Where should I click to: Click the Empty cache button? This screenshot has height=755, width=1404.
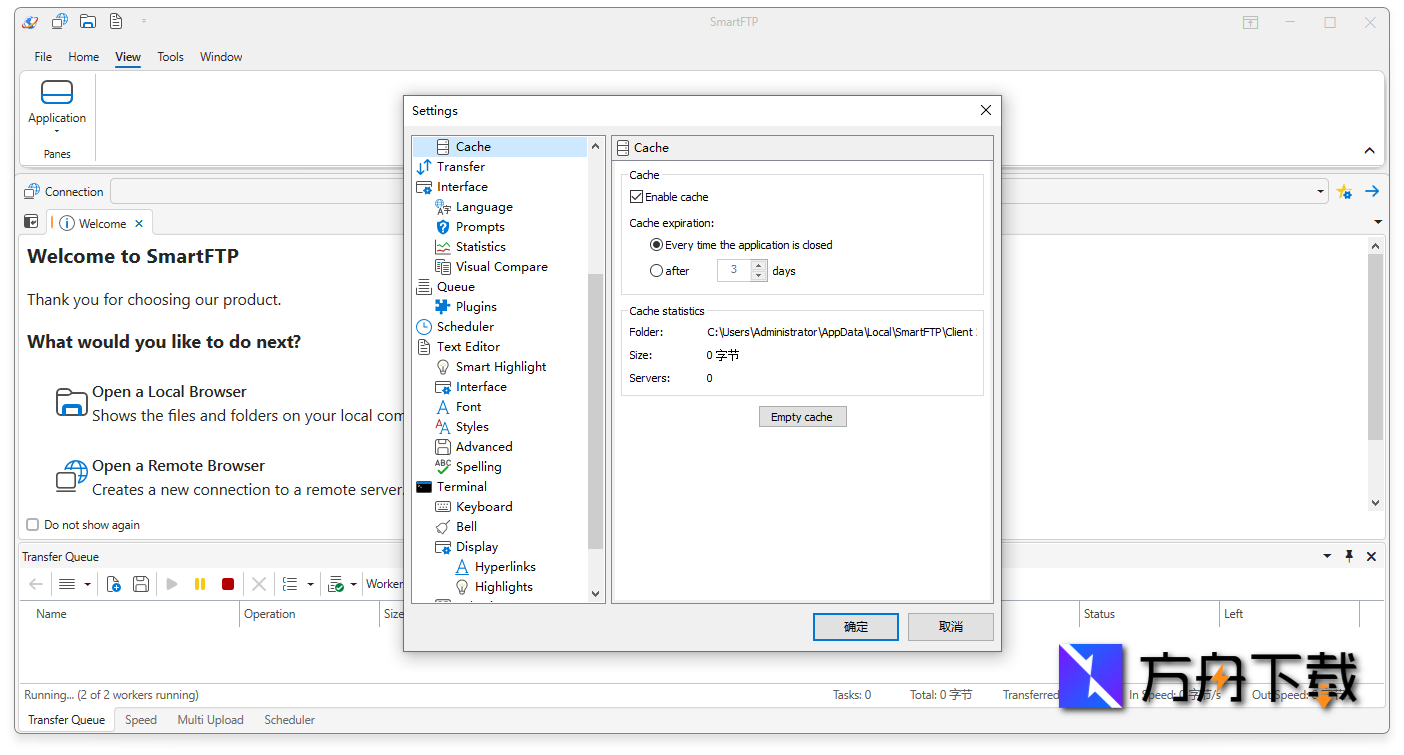pyautogui.click(x=802, y=417)
